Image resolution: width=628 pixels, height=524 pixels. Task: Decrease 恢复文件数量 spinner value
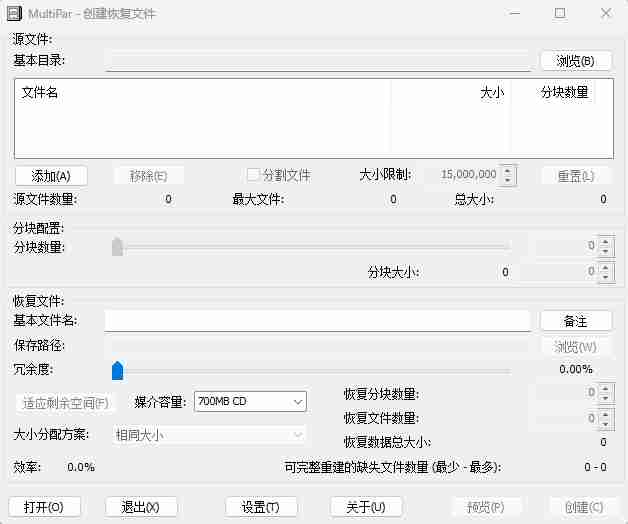(605, 423)
